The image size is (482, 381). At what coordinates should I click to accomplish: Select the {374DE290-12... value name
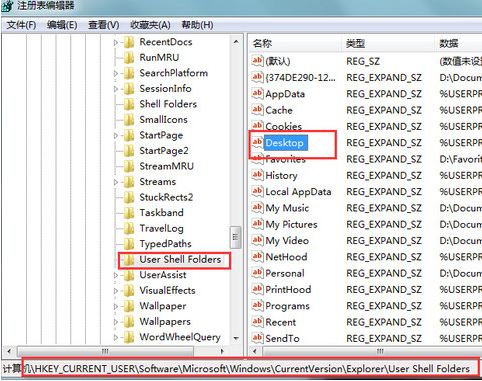(x=301, y=78)
